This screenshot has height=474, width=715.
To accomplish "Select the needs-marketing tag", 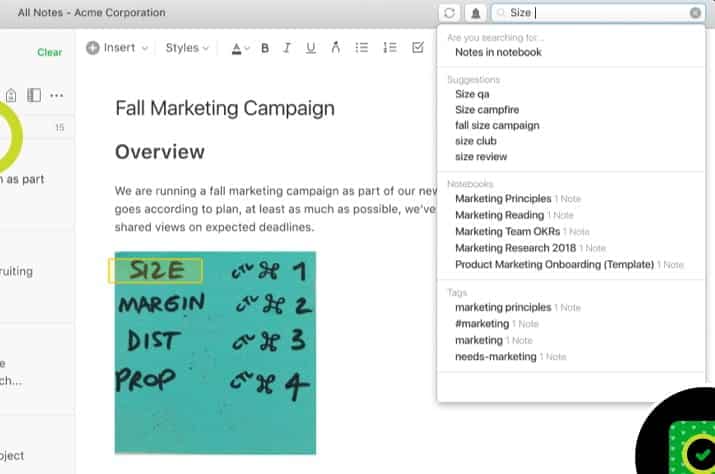I will click(510, 356).
